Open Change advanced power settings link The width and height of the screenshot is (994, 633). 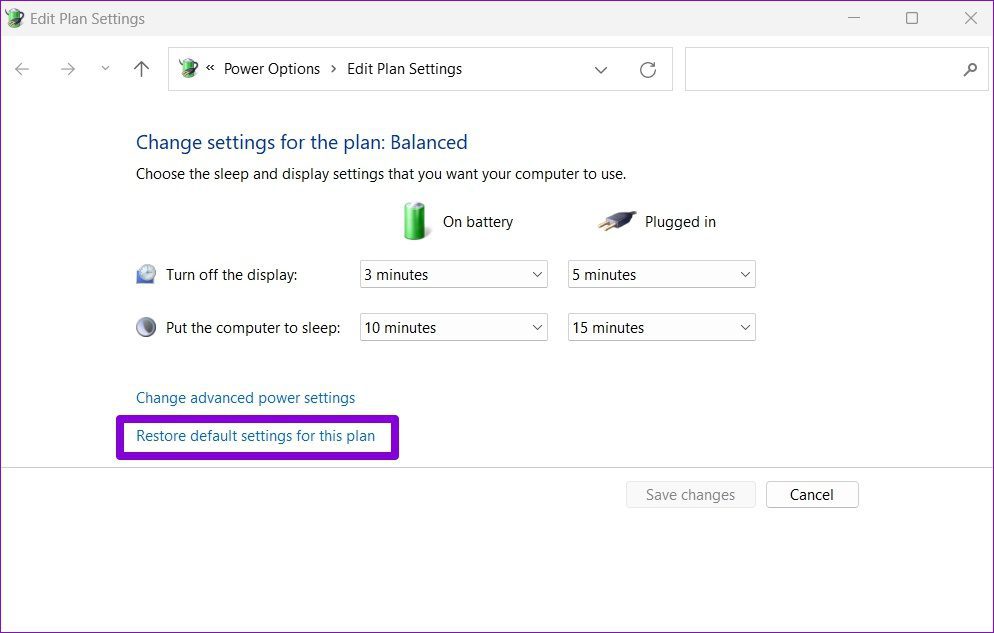(x=245, y=398)
